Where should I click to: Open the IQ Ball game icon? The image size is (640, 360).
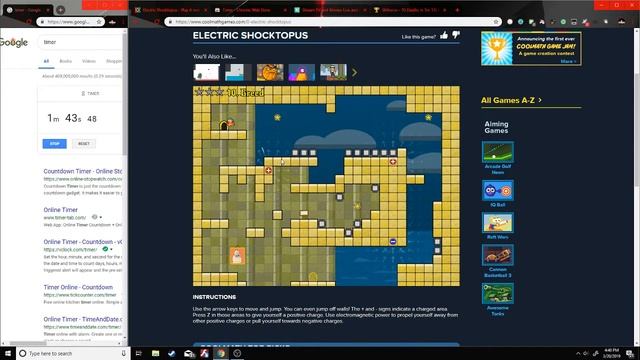[x=498, y=190]
